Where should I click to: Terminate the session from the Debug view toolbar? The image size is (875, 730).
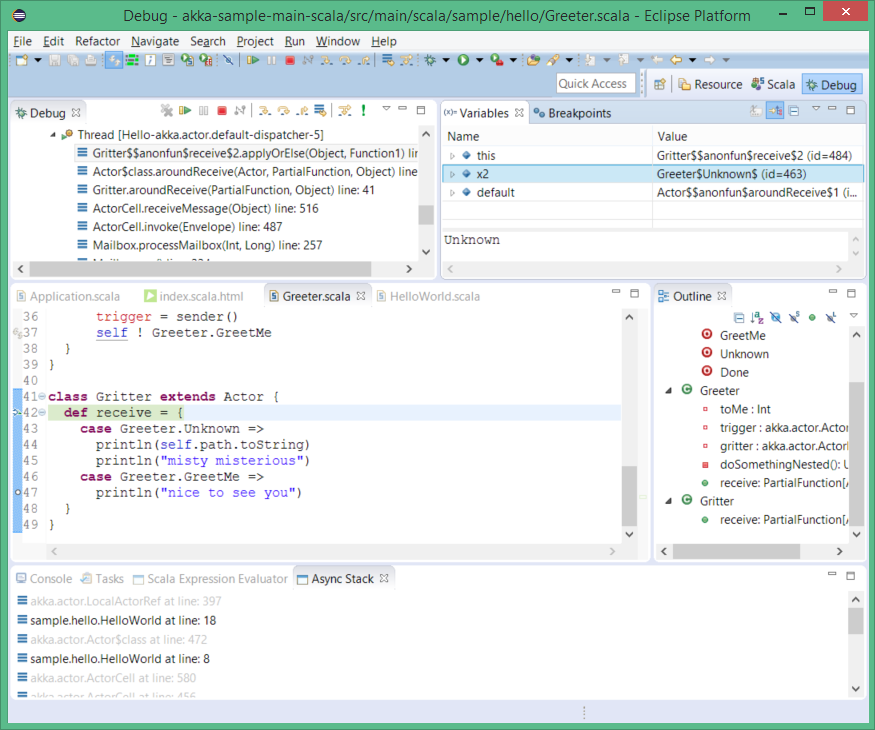[x=222, y=111]
